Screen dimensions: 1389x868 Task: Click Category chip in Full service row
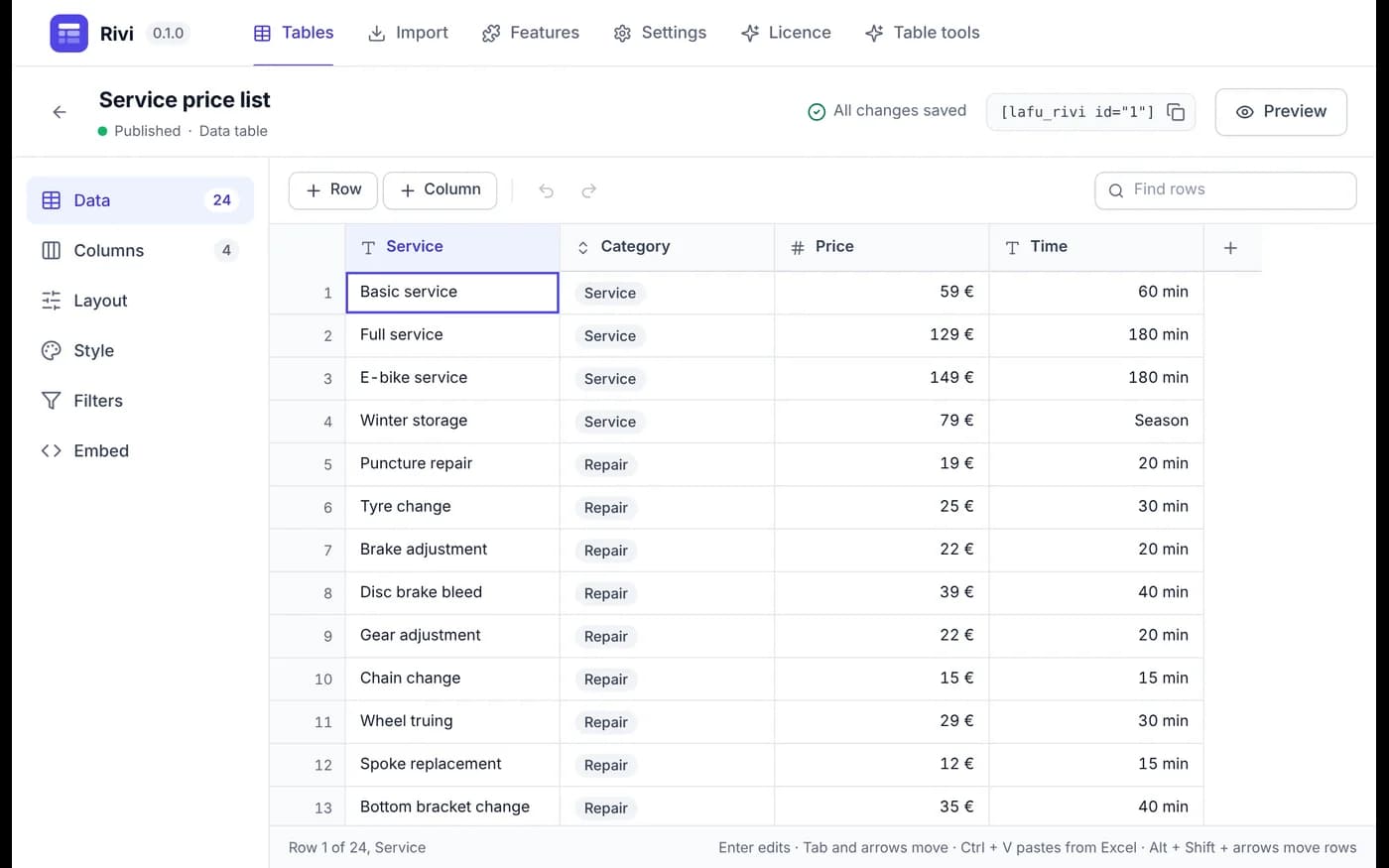click(609, 336)
